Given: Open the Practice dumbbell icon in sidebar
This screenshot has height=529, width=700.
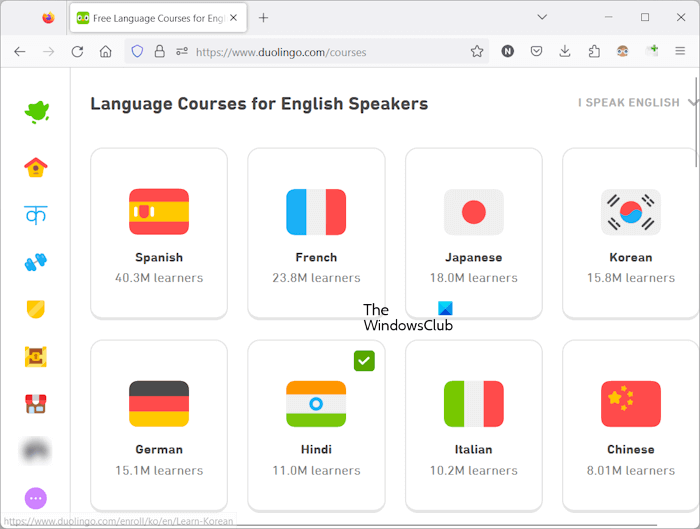Looking at the screenshot, I should point(36,262).
